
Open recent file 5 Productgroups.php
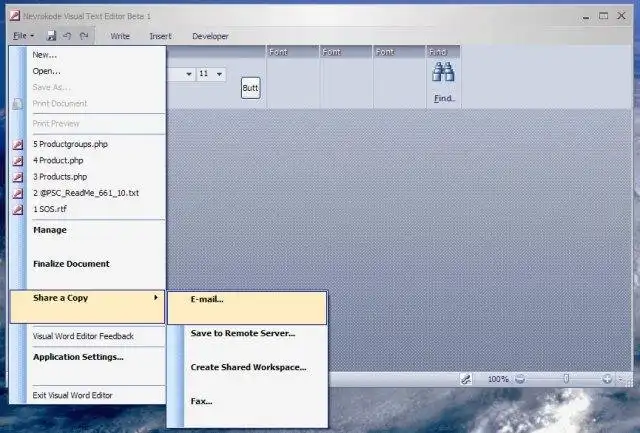(96, 144)
